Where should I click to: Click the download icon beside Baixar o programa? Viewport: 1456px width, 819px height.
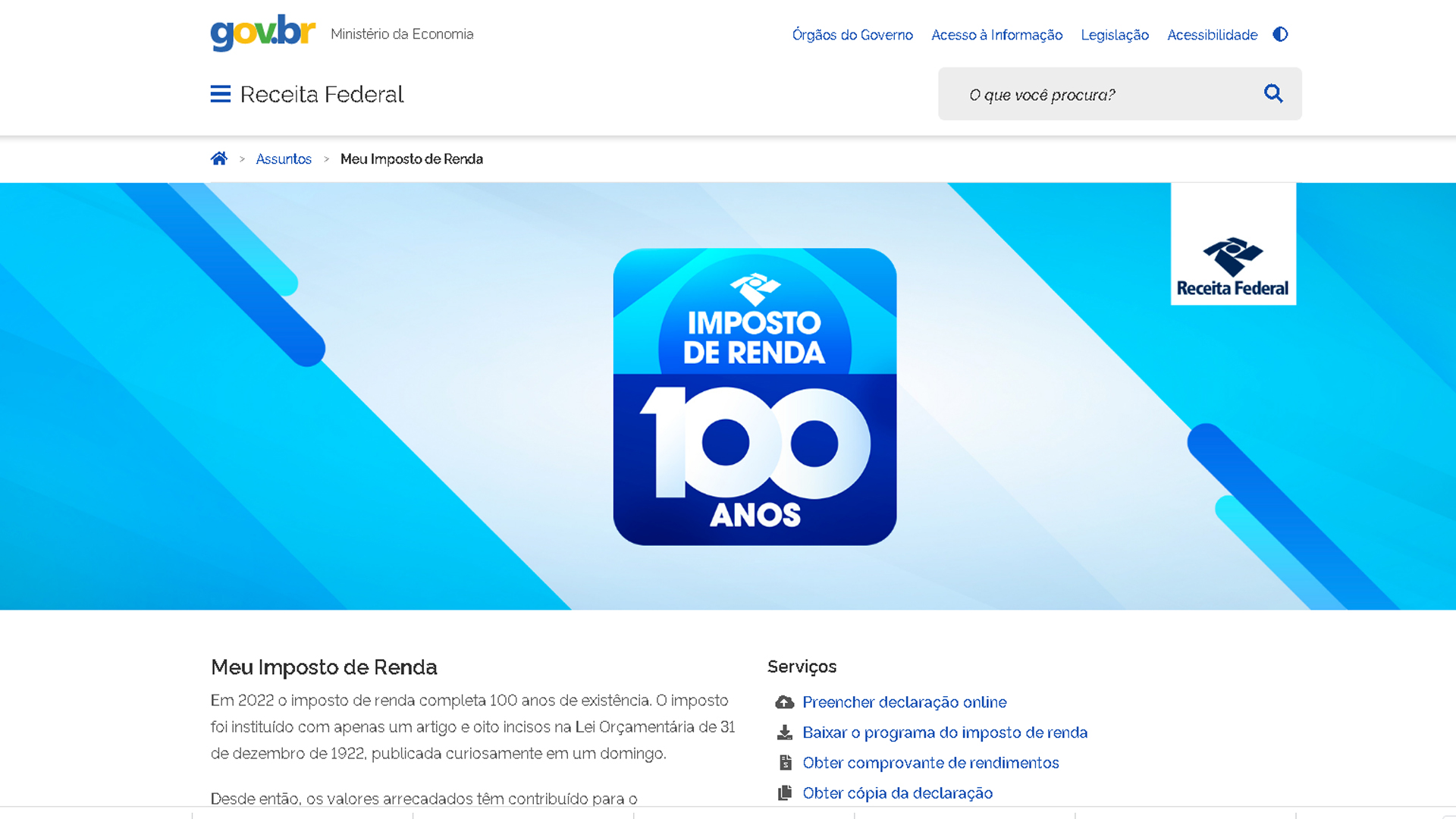(x=784, y=733)
